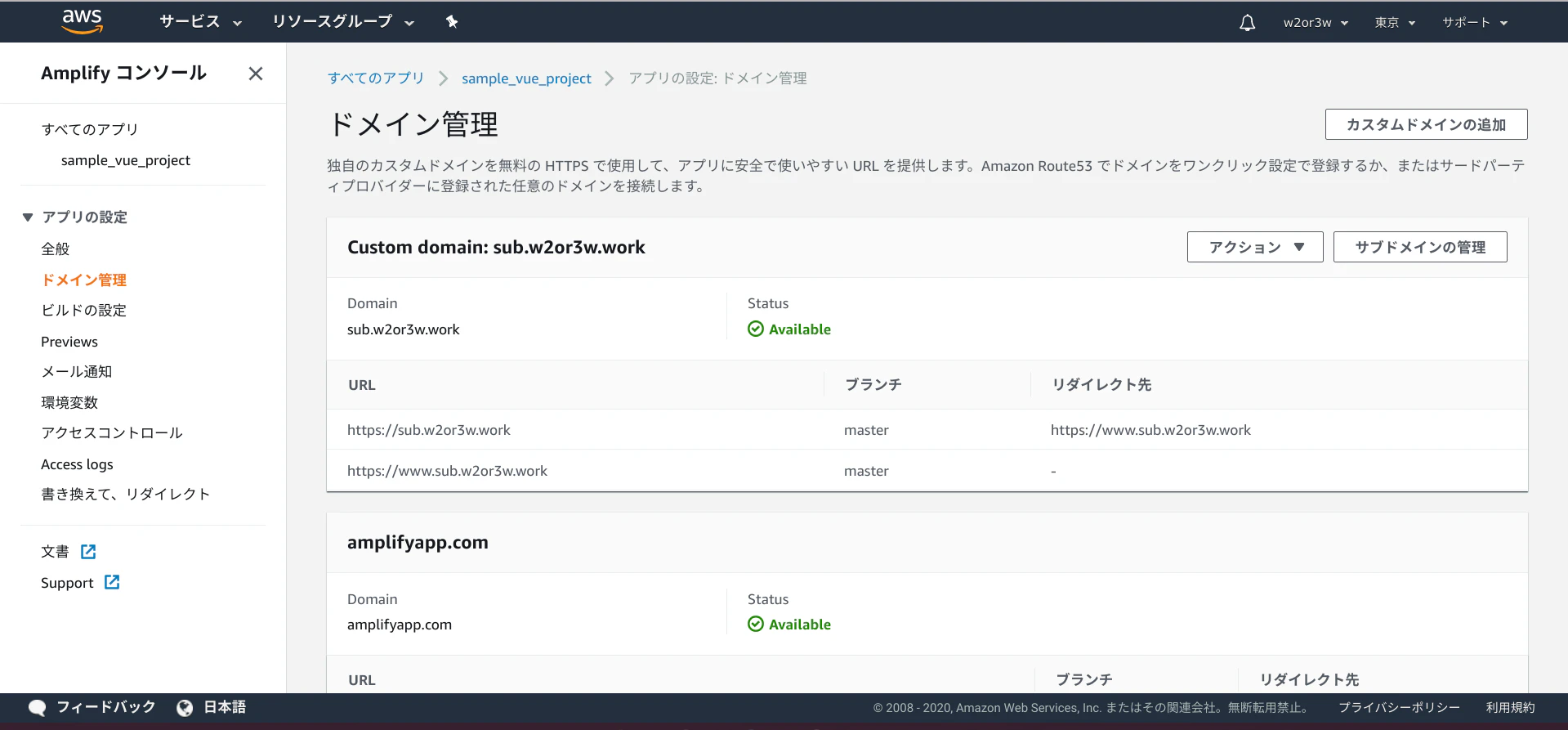Open 全般 settings in sidebar
1568x730 pixels.
[x=56, y=249]
